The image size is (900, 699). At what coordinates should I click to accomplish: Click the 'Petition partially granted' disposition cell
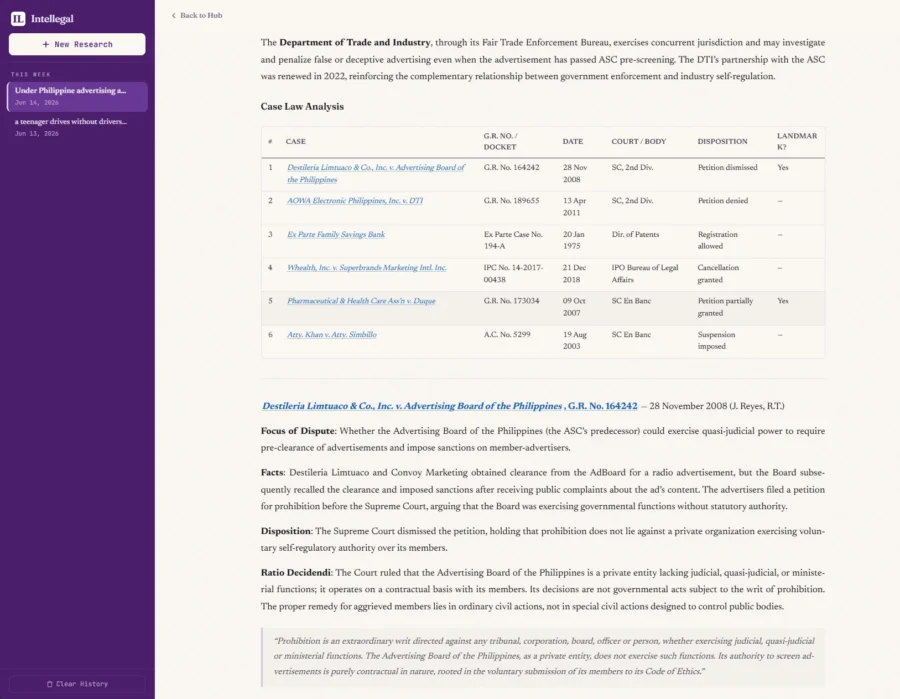726,307
